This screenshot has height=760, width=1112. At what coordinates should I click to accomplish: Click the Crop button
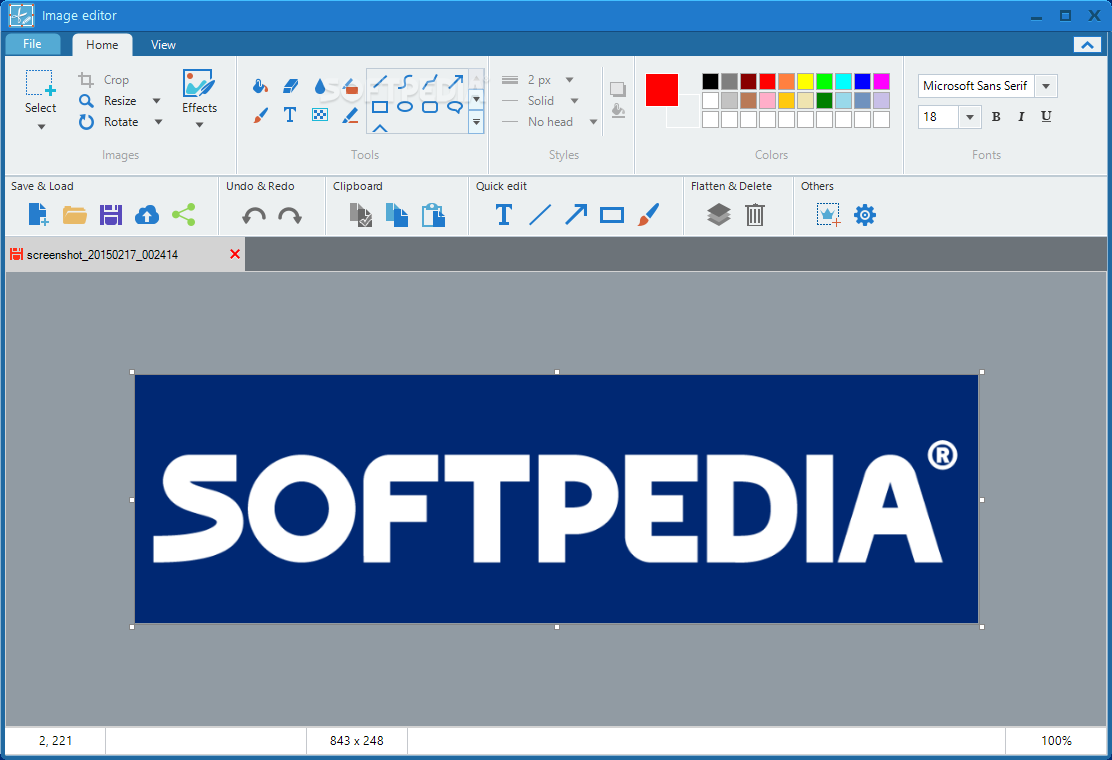pos(104,80)
